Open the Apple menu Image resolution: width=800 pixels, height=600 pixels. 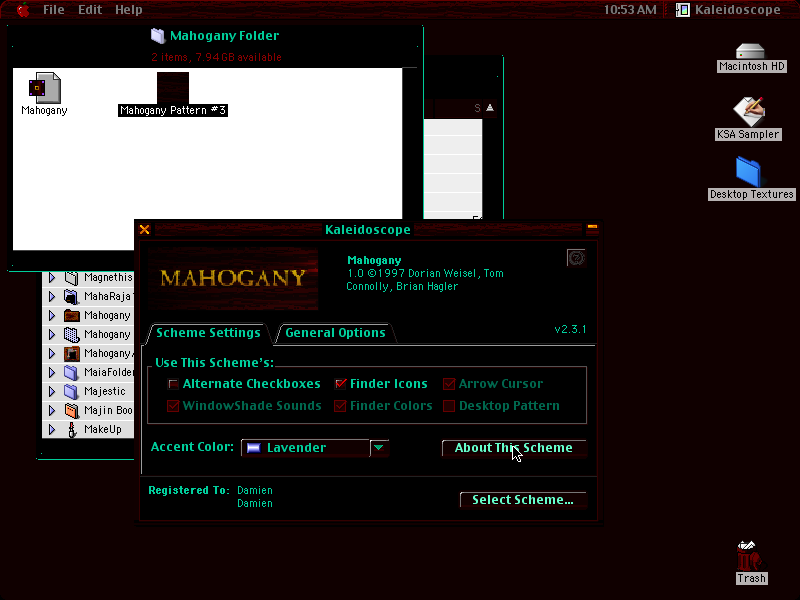coord(23,10)
